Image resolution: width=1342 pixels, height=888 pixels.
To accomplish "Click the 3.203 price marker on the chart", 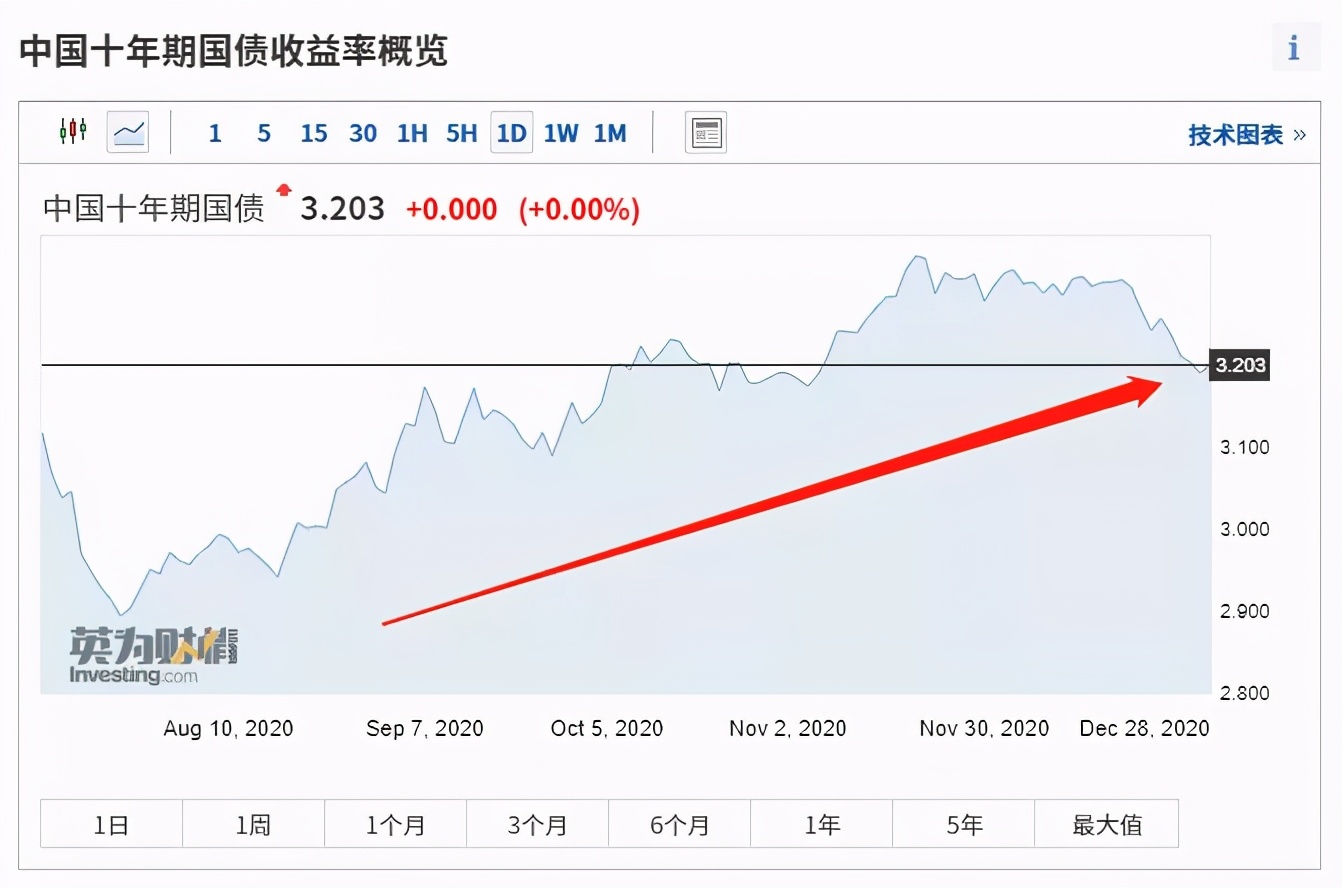I will [x=1239, y=365].
